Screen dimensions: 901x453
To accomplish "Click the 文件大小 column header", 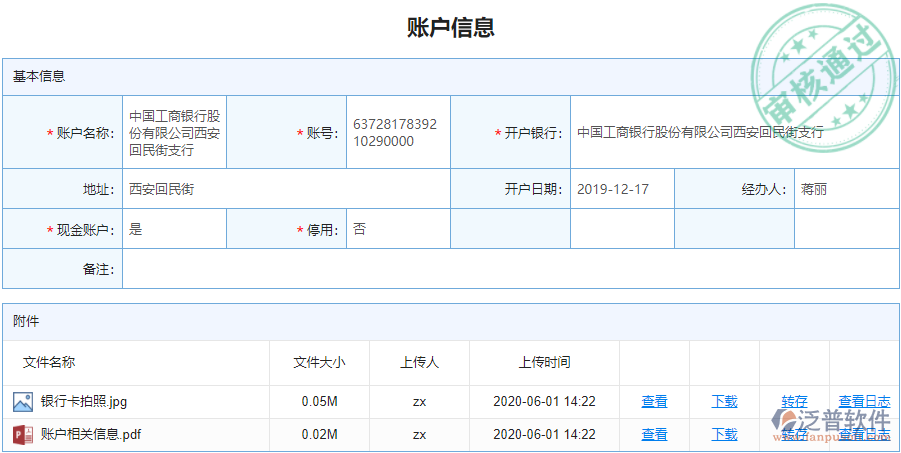I will click(319, 362).
